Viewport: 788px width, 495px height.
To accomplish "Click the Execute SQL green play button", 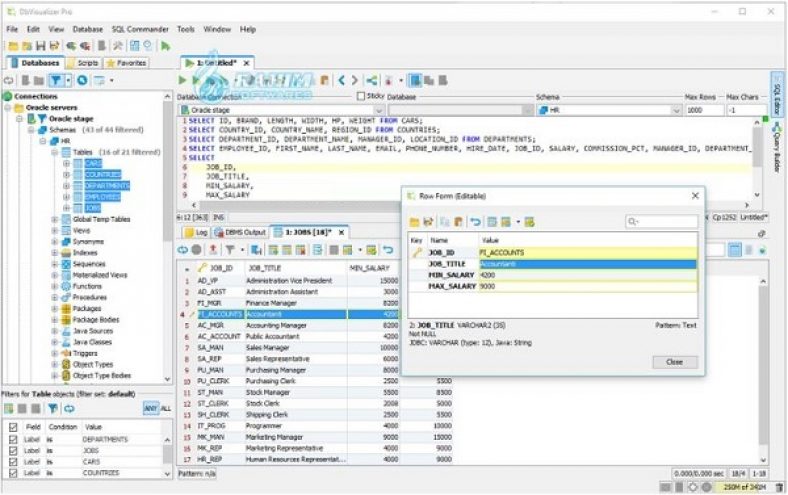I will (183, 79).
